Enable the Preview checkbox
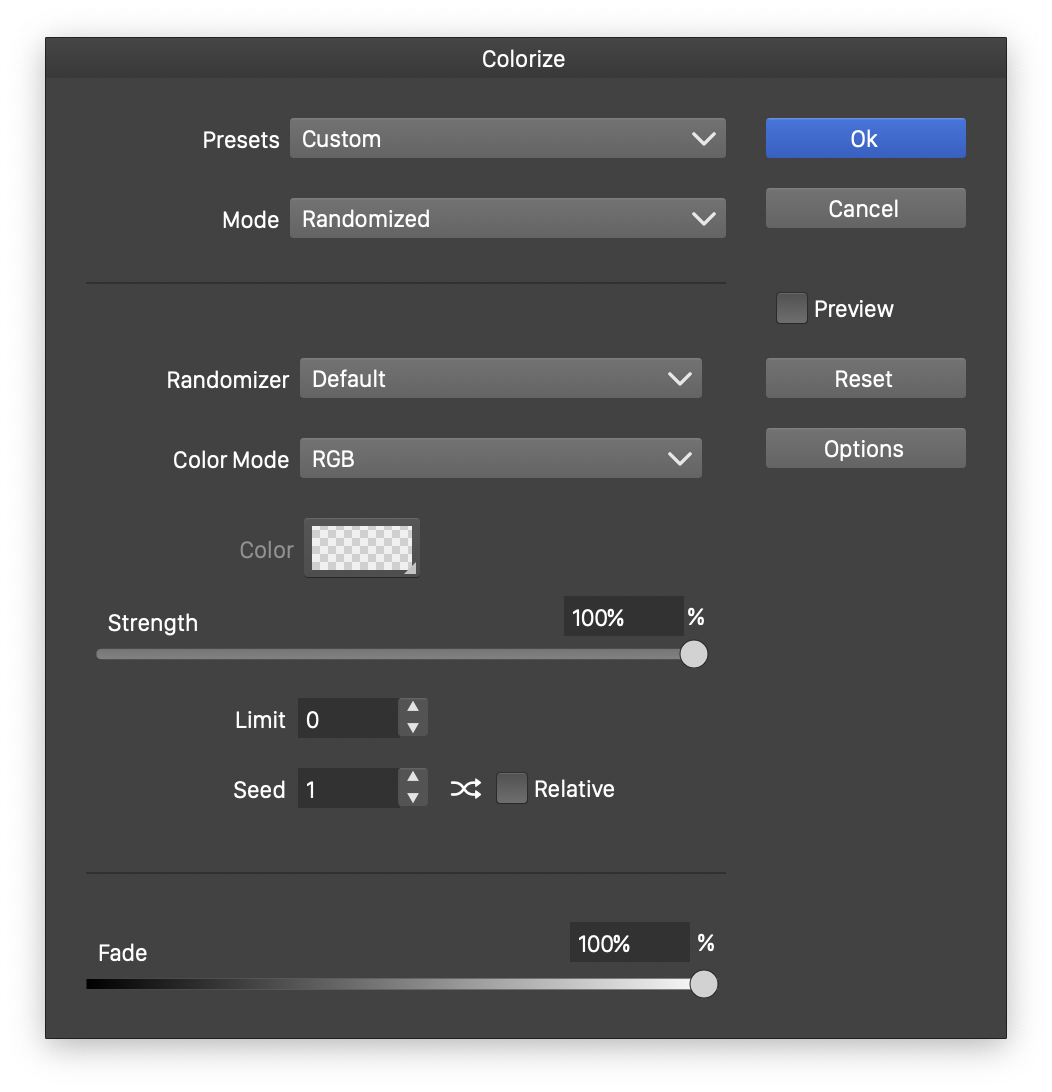This screenshot has width=1052, height=1092. (x=791, y=309)
